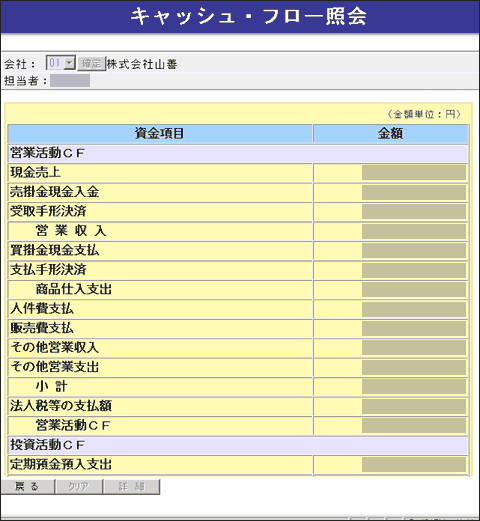Click the 現金売上 amount cell

point(414,173)
